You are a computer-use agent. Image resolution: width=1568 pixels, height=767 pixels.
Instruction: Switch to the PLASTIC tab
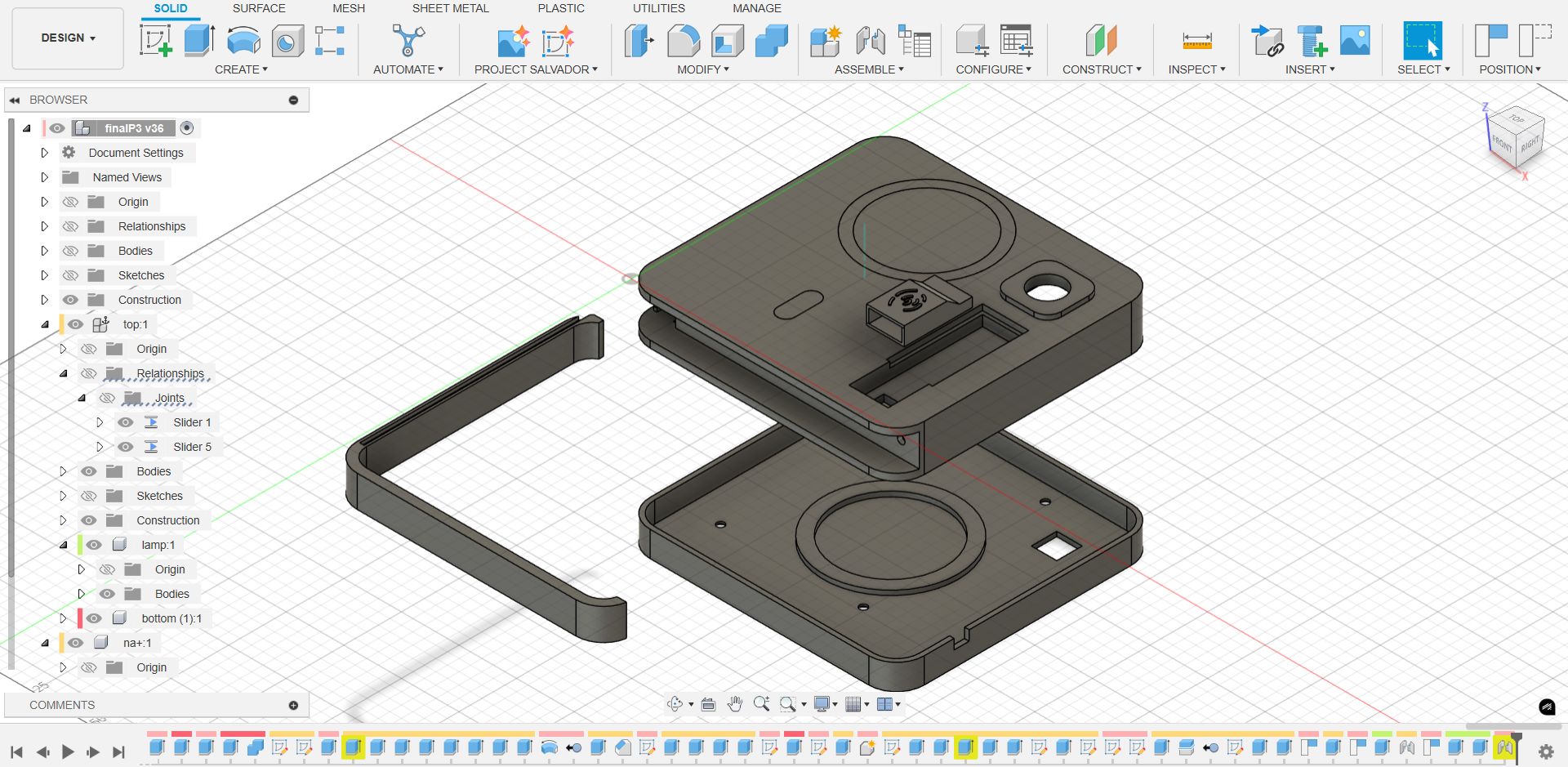(x=561, y=8)
